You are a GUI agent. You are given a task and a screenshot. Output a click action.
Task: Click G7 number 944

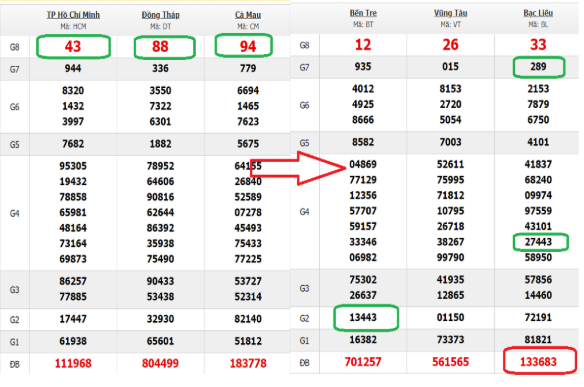[73, 69]
